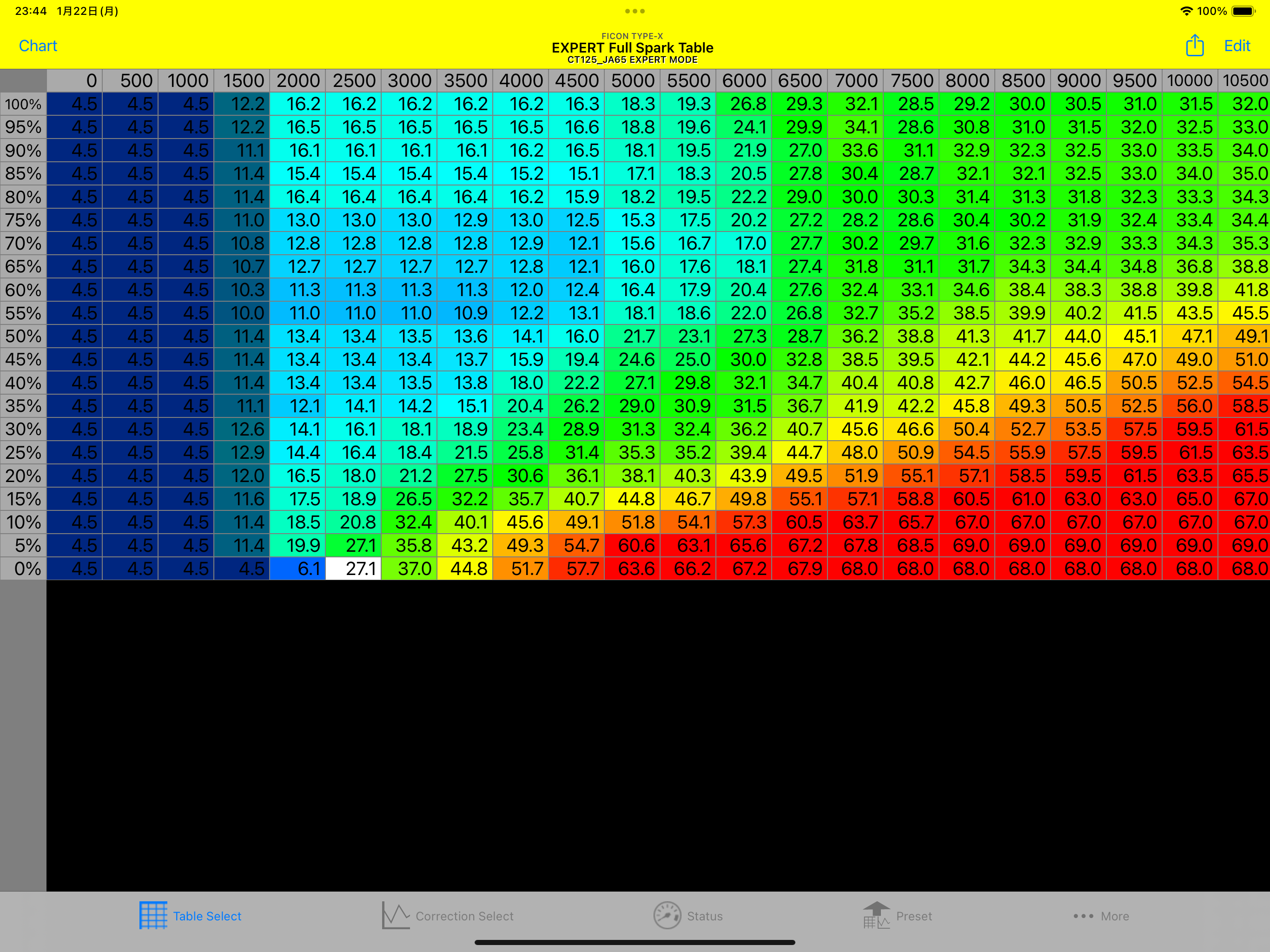Switch to Status tab

click(688, 916)
